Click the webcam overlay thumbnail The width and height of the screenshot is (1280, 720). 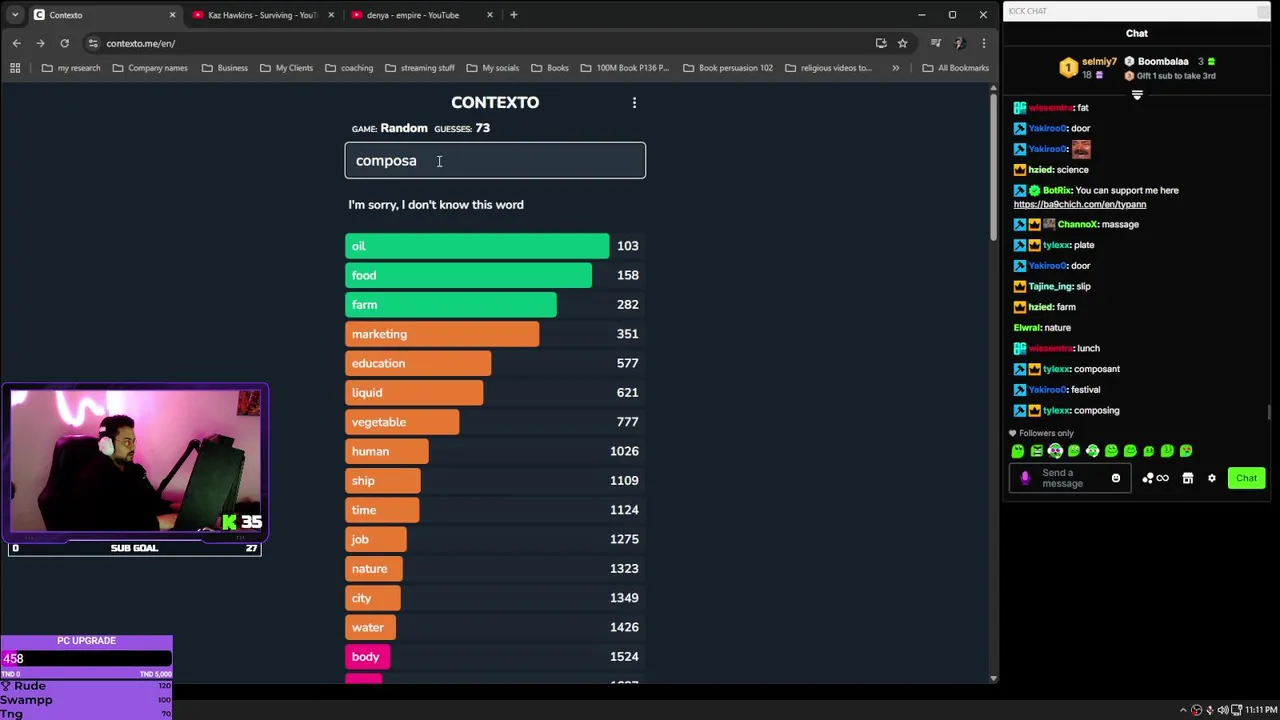(x=135, y=461)
